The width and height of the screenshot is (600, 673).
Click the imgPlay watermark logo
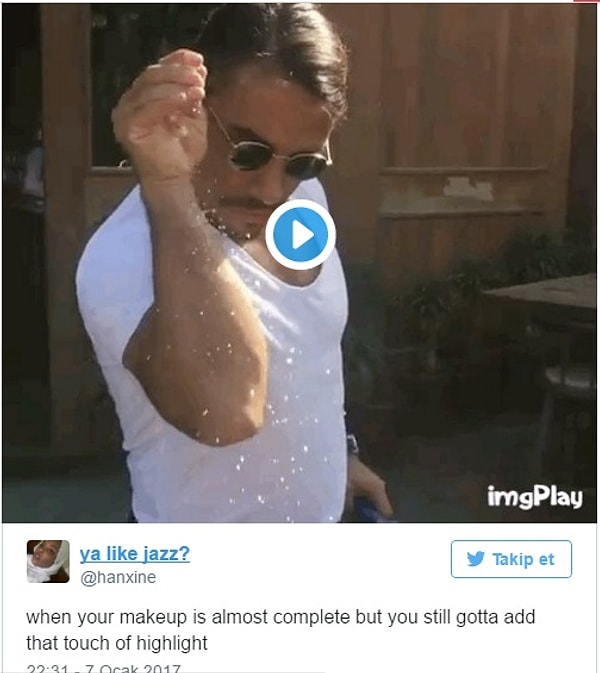click(x=535, y=497)
